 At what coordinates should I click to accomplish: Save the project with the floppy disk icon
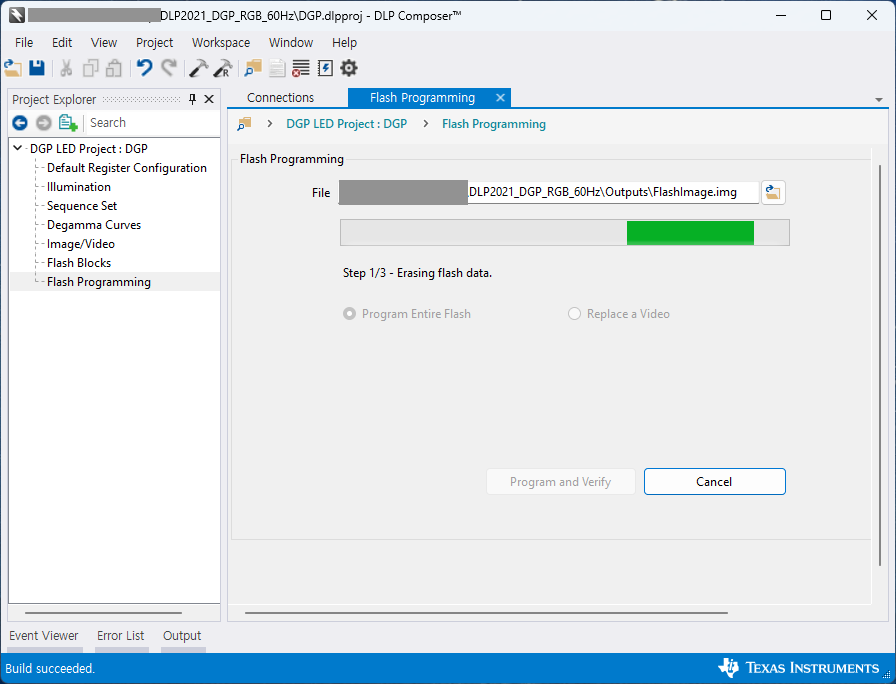tap(37, 69)
